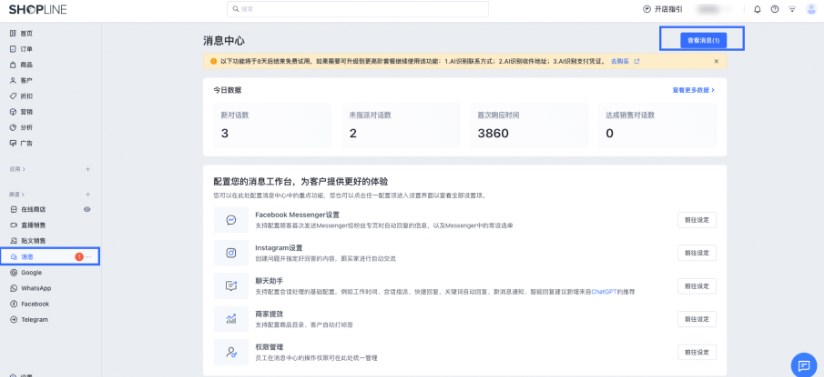
Task: Open 折扣 in the sidebar
Action: [22, 96]
